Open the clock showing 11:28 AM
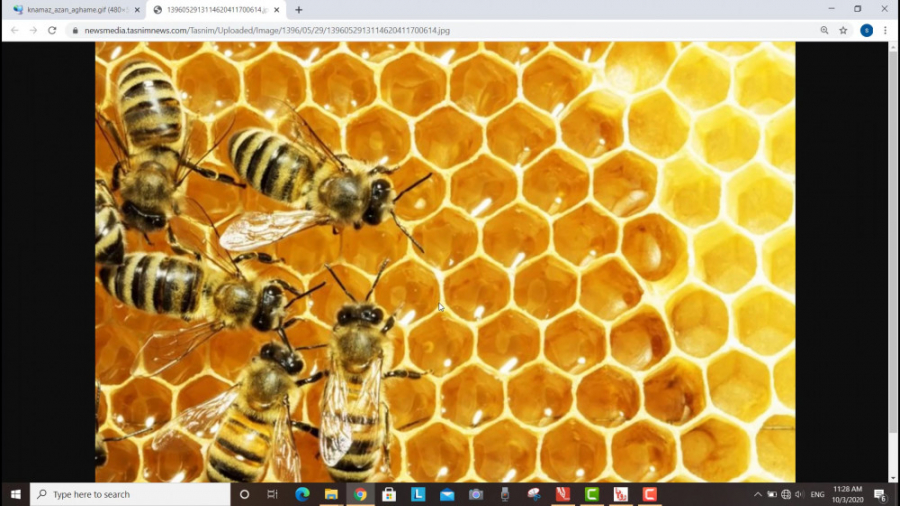The image size is (900, 506). 848,494
